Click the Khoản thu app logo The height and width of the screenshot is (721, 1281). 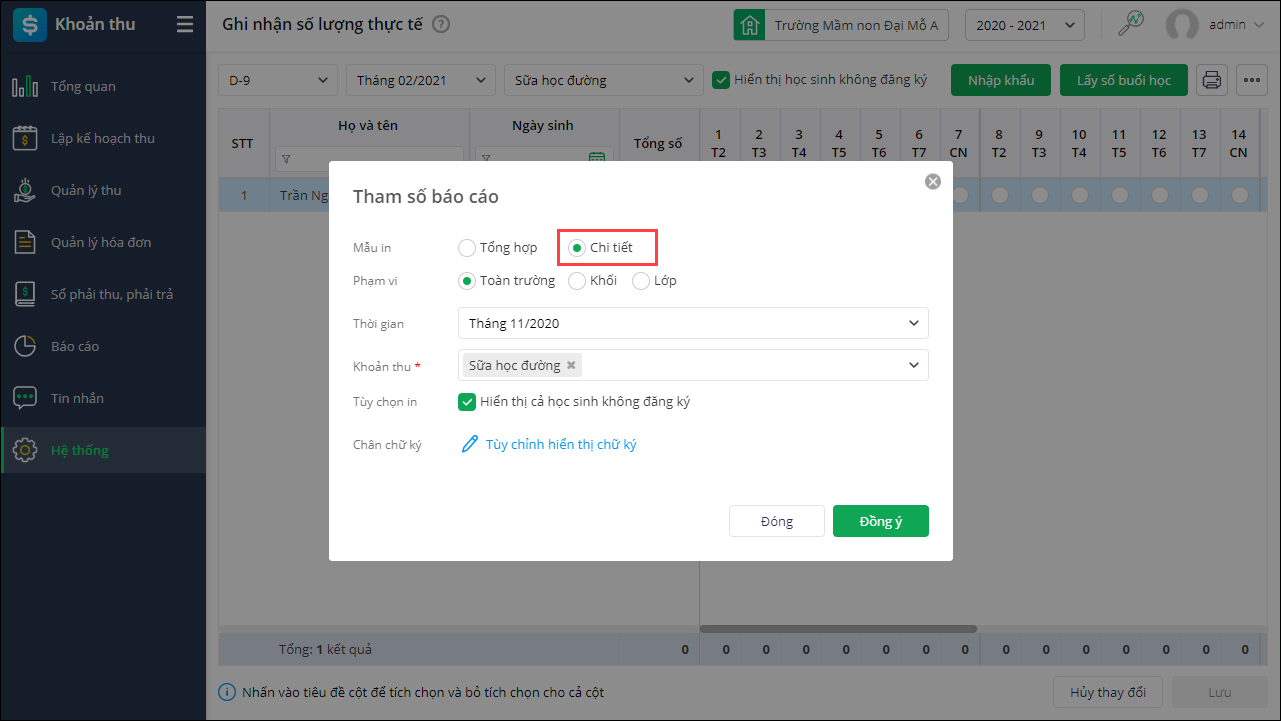click(29, 25)
